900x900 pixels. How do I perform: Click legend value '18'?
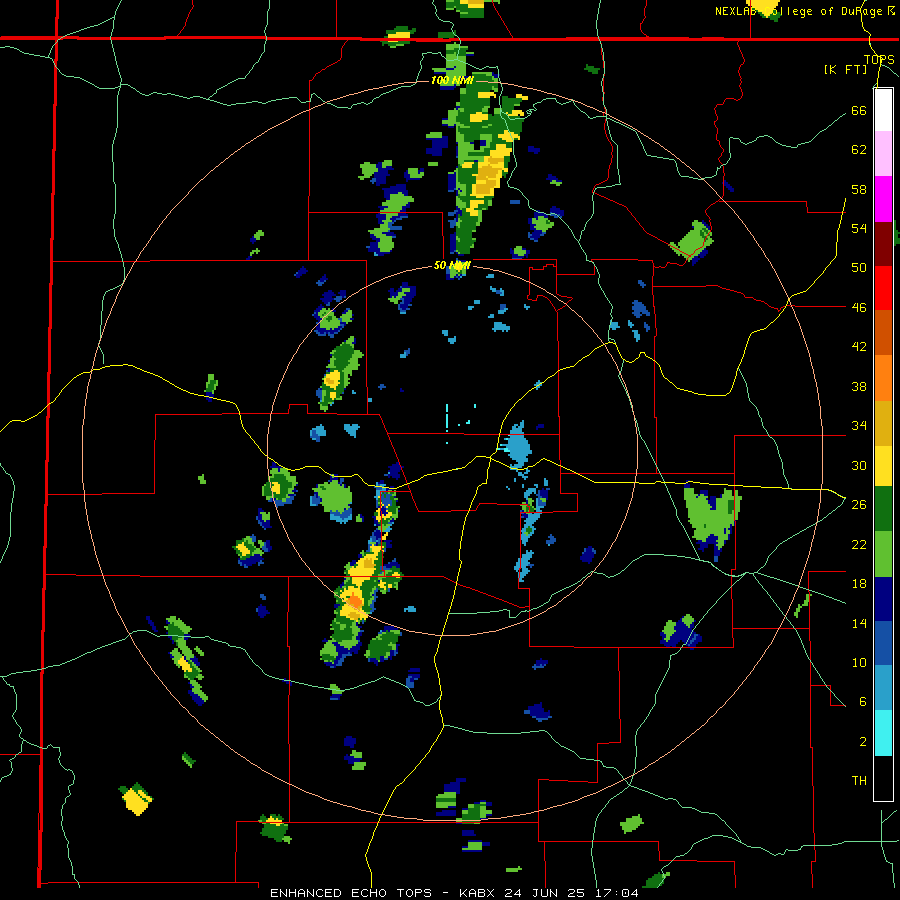pos(859,584)
